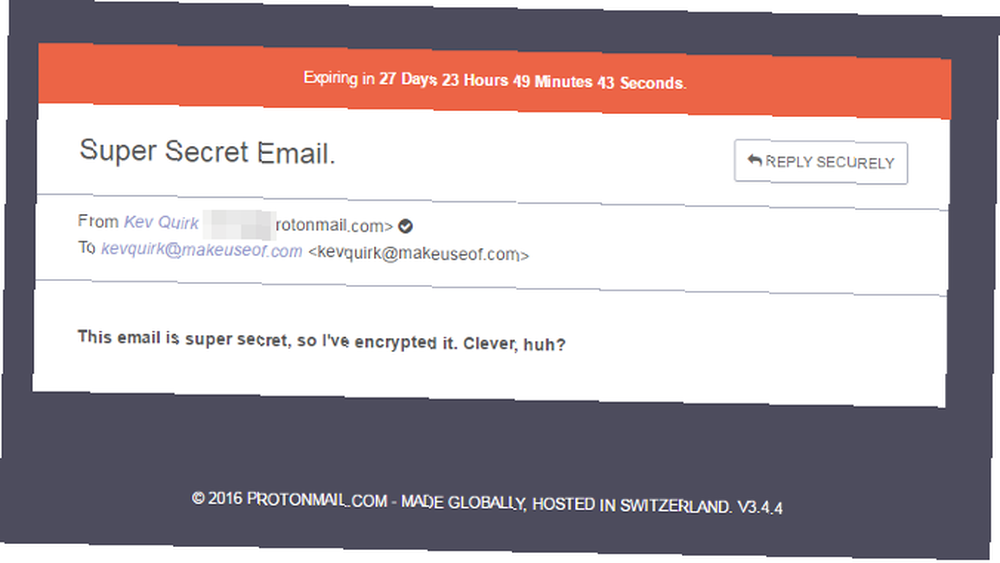This screenshot has width=1000, height=563.
Task: Open the italic kevquirk@makeuseof.com recipient link
Action: coord(202,249)
